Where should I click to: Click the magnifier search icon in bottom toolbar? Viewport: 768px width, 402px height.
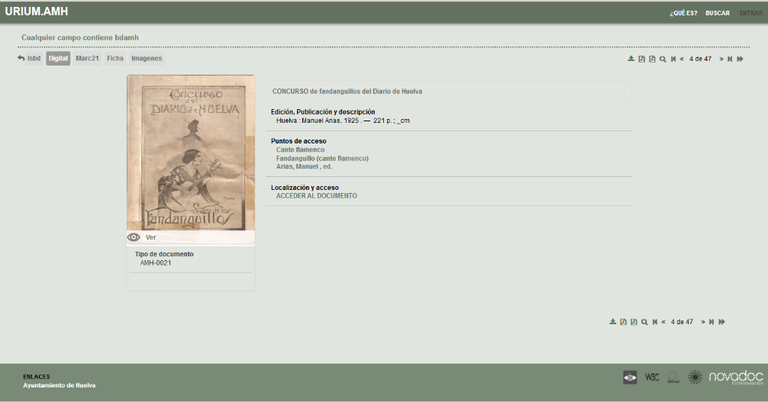tap(645, 322)
